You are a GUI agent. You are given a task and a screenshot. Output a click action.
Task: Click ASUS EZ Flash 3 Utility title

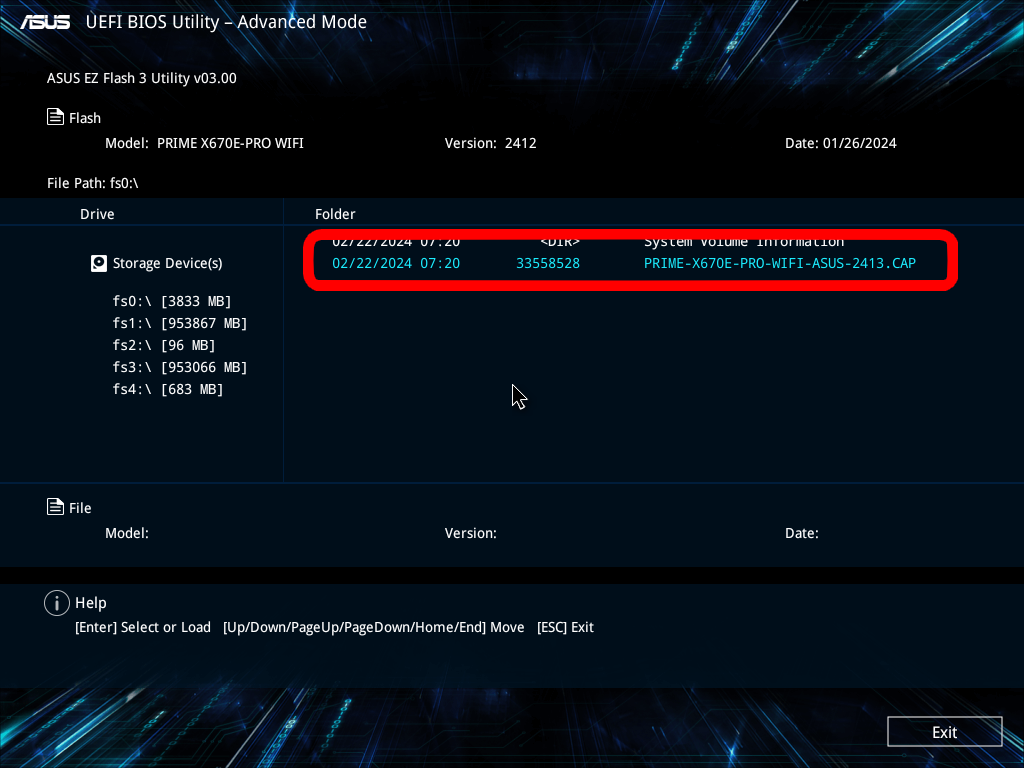142,78
